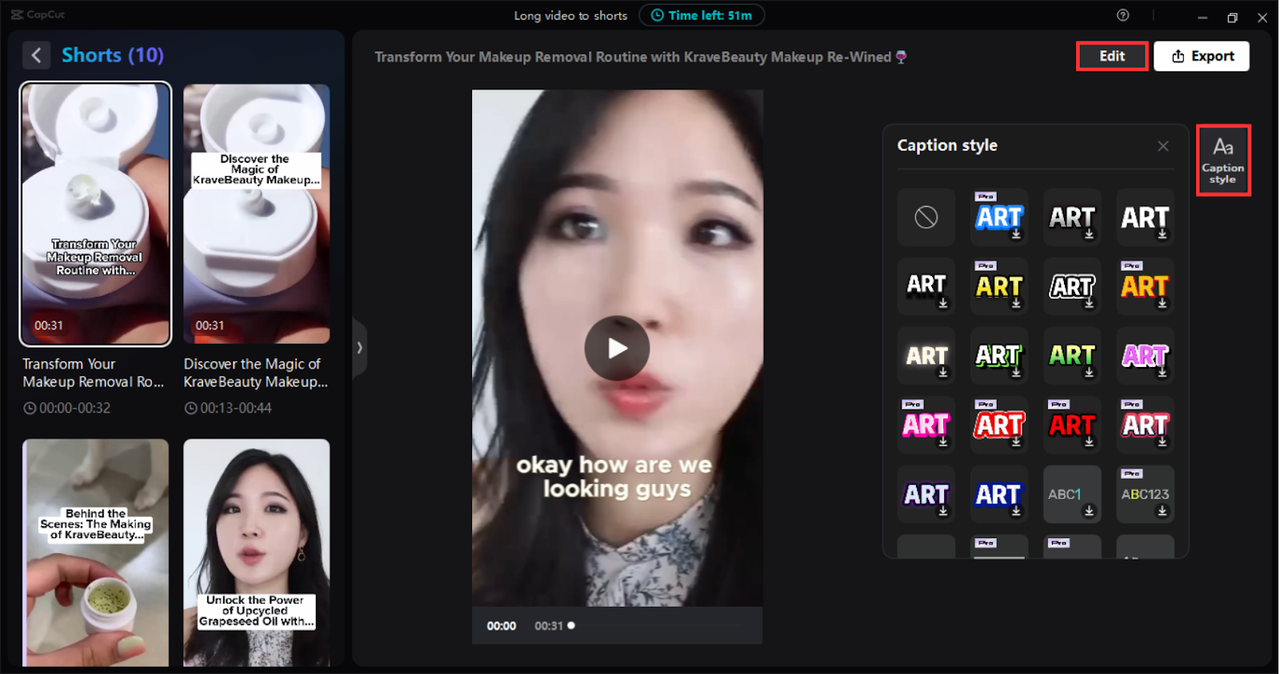Select the bright green ART caption style

coord(1072,355)
